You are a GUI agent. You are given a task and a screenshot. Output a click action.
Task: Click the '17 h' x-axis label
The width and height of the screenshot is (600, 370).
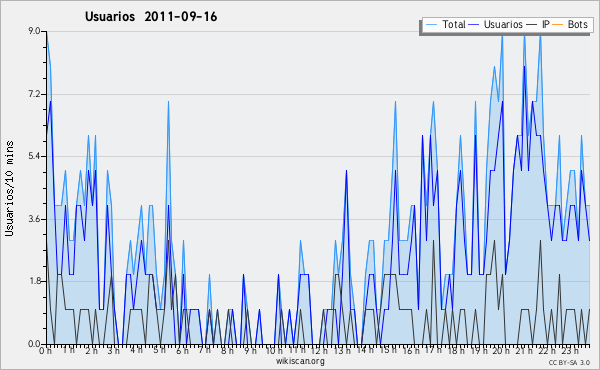[x=433, y=350]
